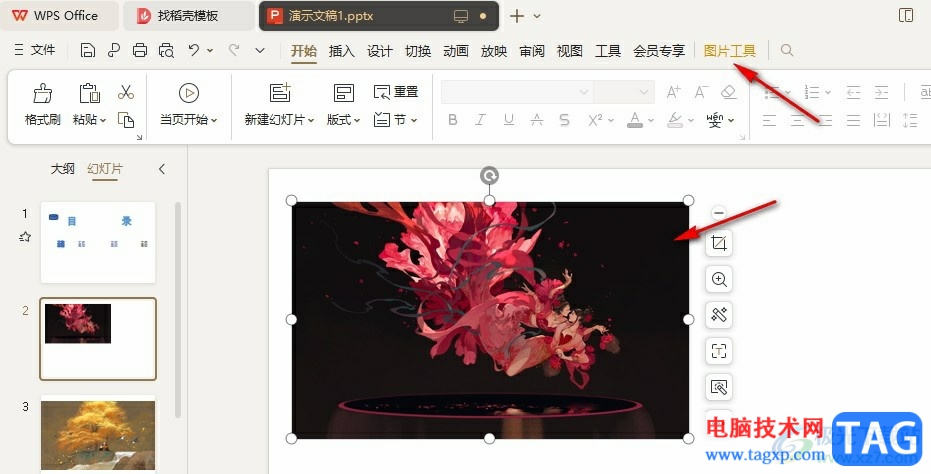Click the Cut scissors icon

point(126,91)
